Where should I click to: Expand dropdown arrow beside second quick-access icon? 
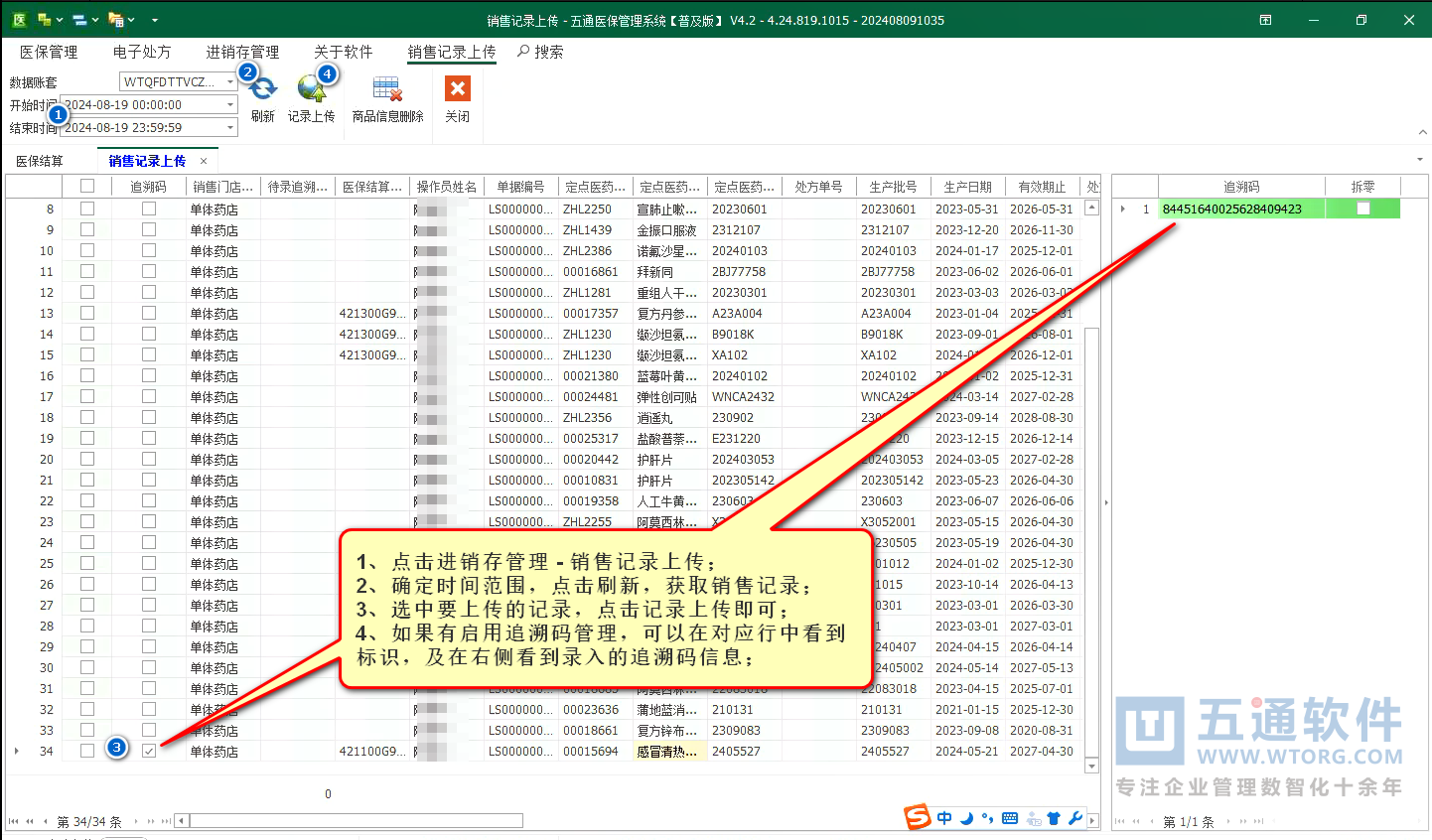pos(95,20)
